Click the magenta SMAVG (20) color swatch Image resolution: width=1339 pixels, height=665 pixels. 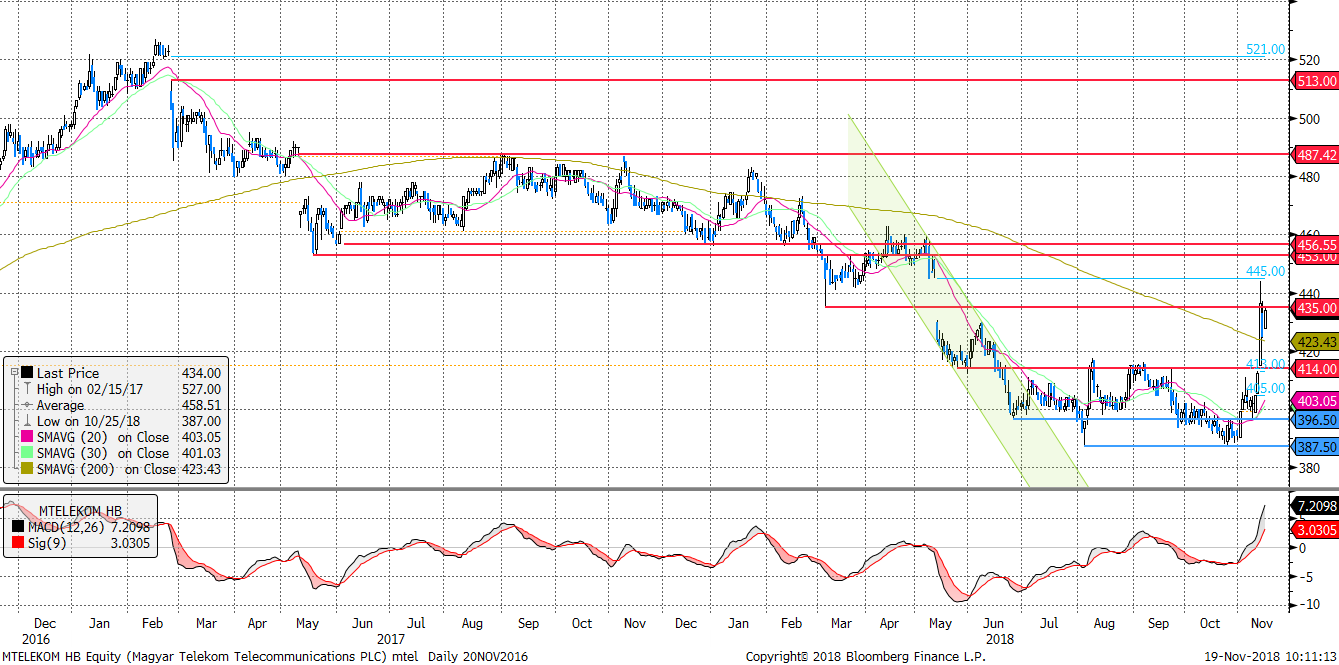[x=26, y=437]
